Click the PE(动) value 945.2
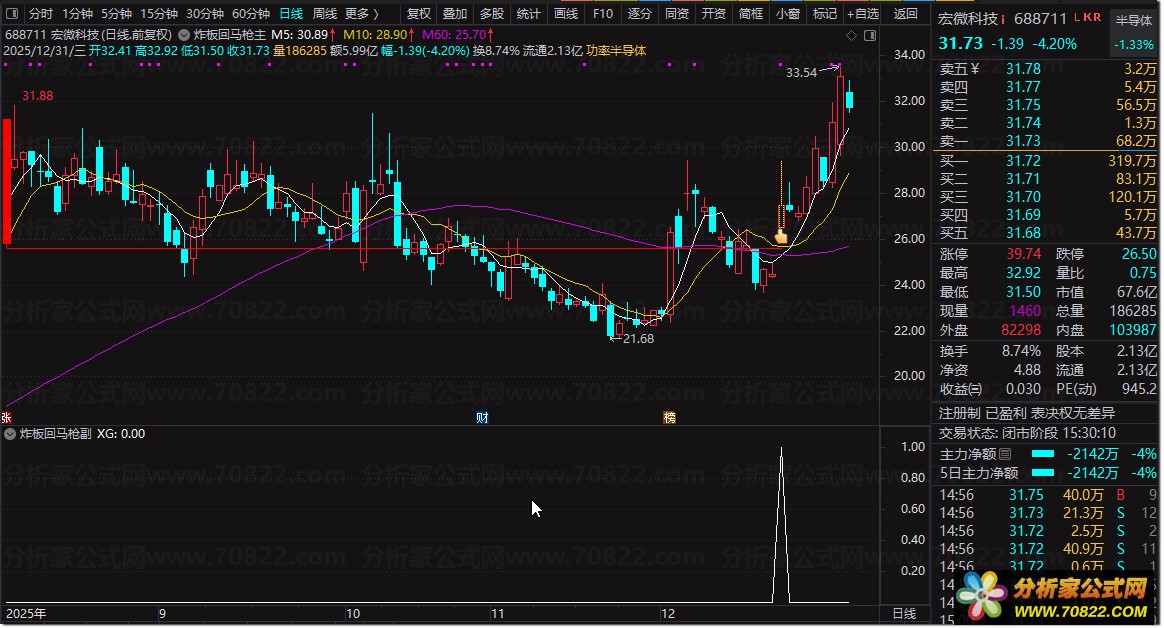The height and width of the screenshot is (628, 1164). [1139, 388]
